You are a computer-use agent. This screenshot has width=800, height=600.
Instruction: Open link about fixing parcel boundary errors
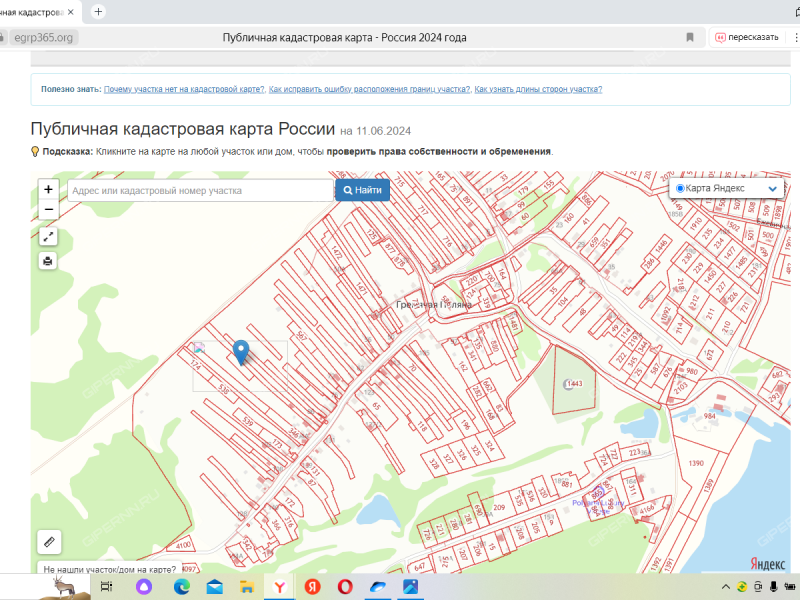coord(369,89)
